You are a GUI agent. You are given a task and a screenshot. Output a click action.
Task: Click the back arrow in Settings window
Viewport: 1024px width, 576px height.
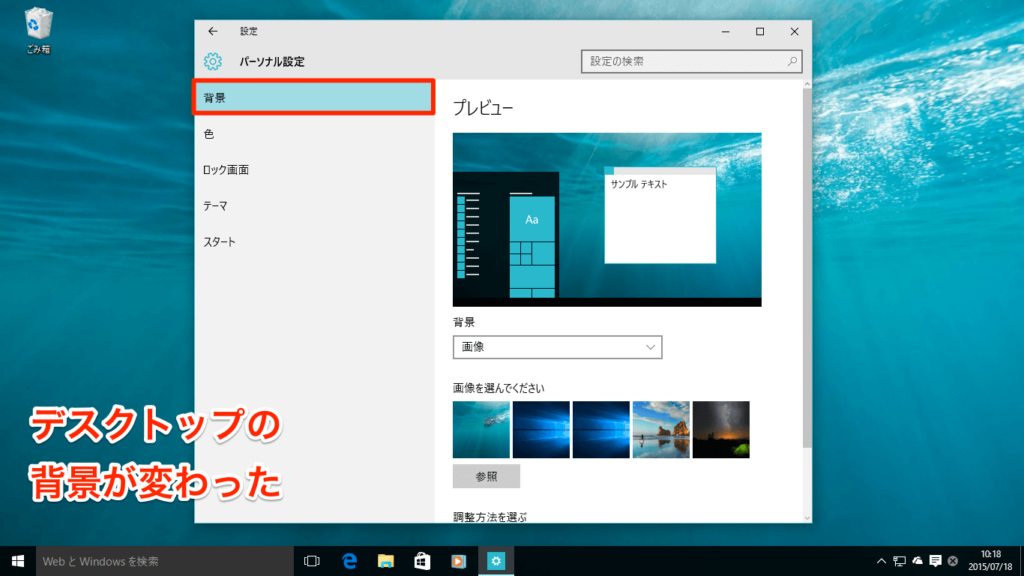click(212, 32)
